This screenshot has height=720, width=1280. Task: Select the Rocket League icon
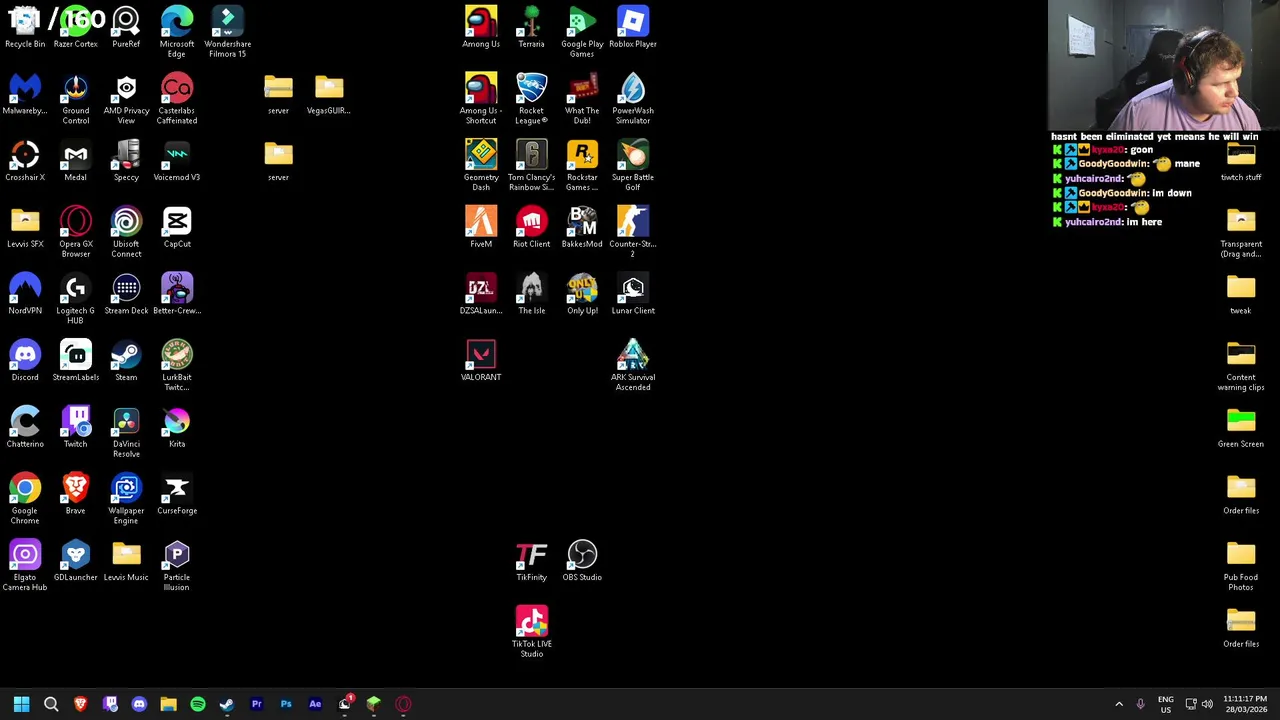click(x=532, y=99)
